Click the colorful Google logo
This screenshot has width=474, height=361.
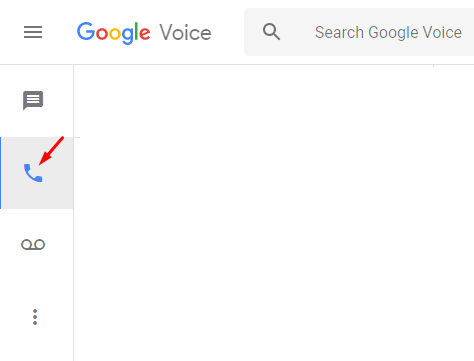click(114, 33)
